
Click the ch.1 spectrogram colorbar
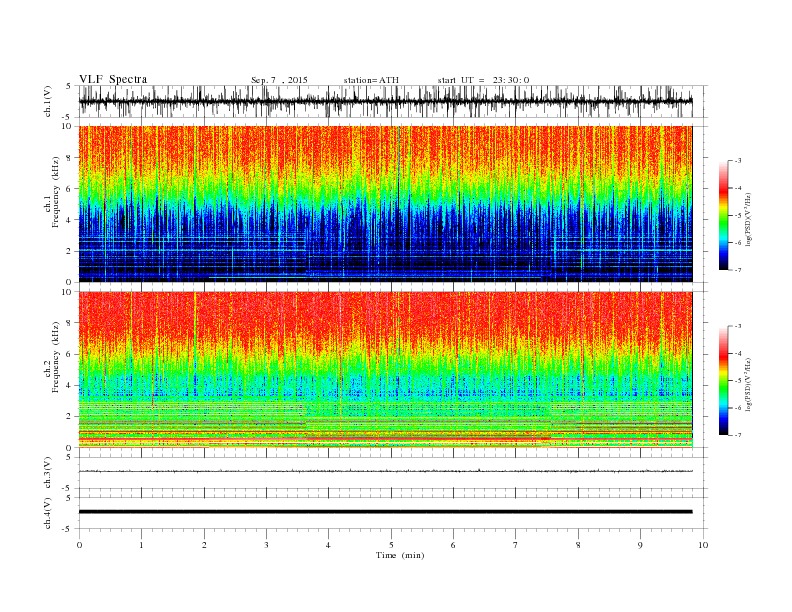click(x=723, y=215)
